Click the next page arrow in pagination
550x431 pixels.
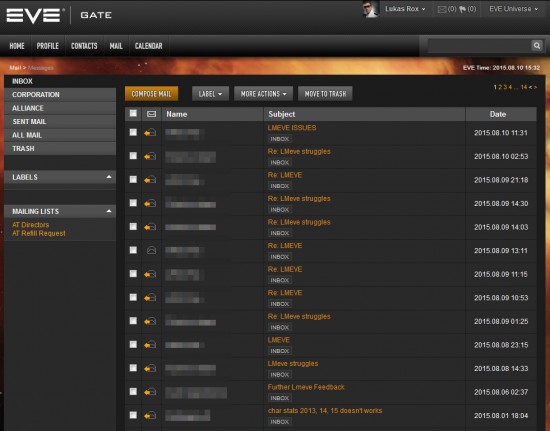(535, 87)
